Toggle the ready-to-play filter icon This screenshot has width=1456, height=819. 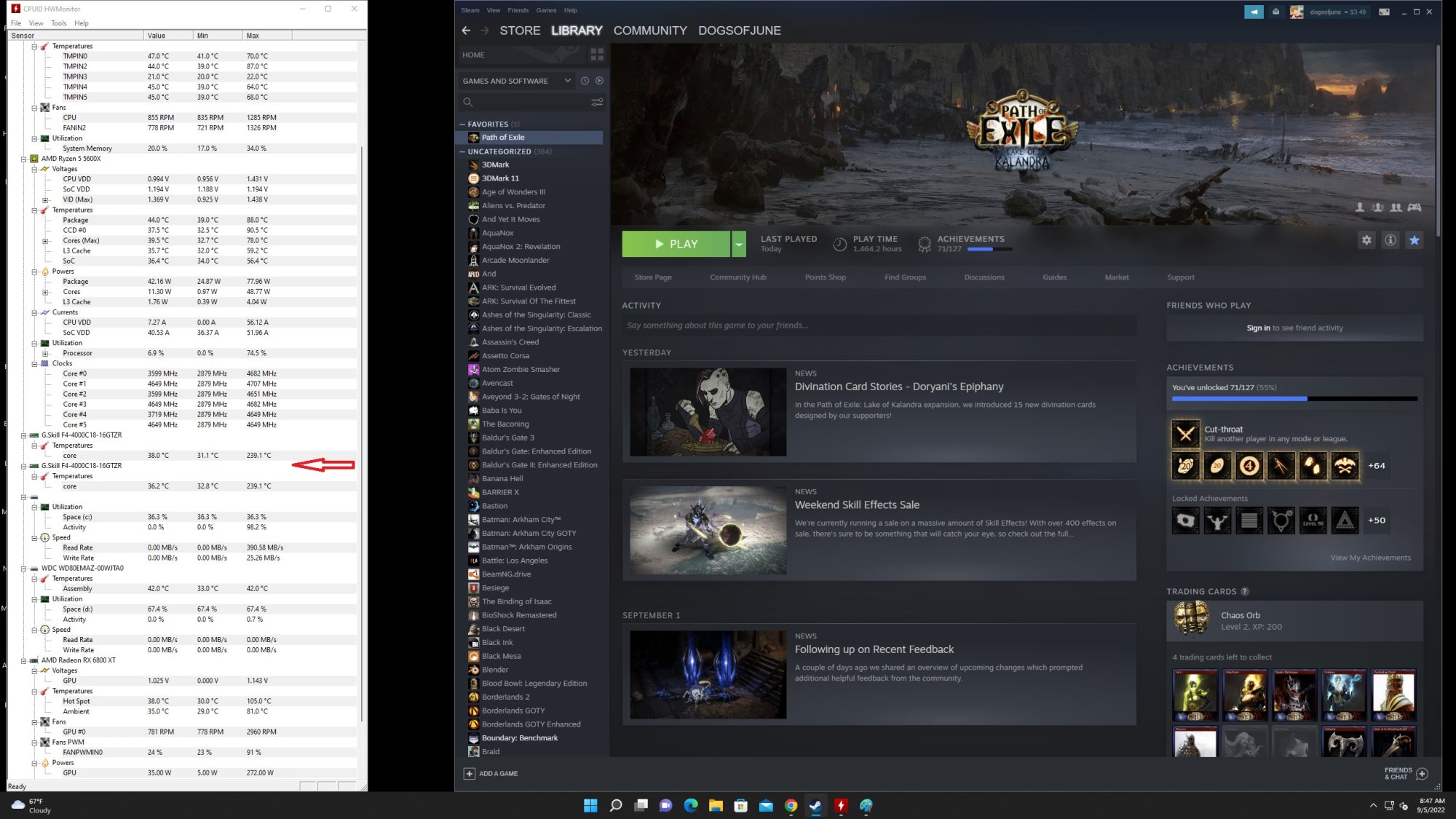599,81
